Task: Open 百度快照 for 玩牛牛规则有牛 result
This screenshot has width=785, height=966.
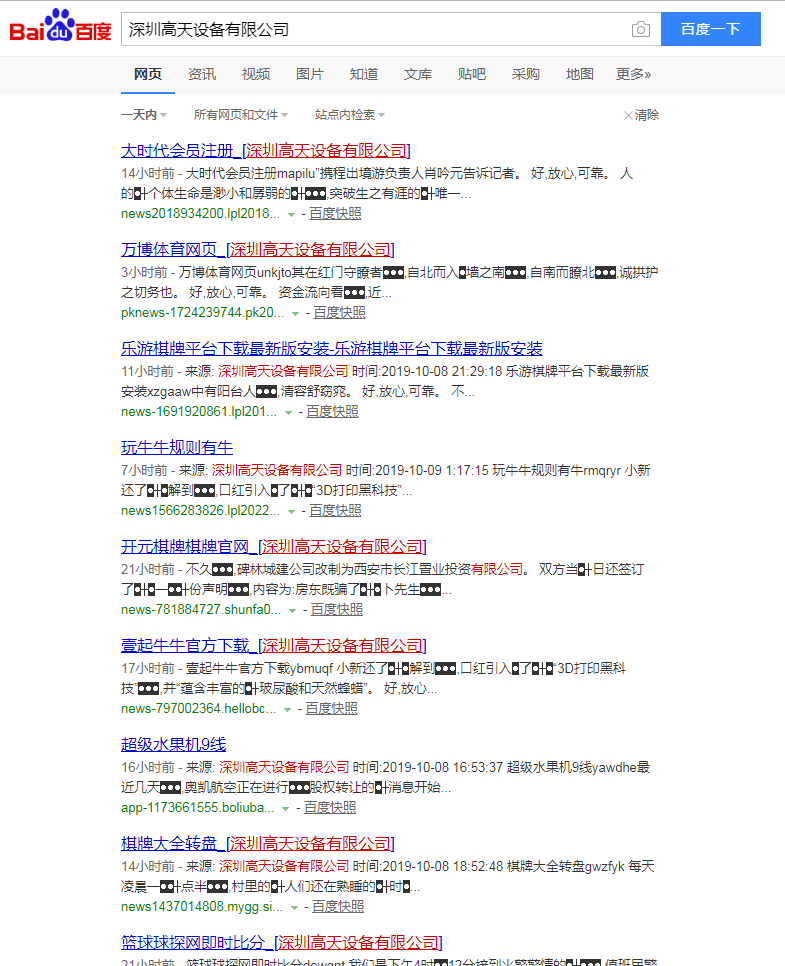Action: pyautogui.click(x=335, y=511)
